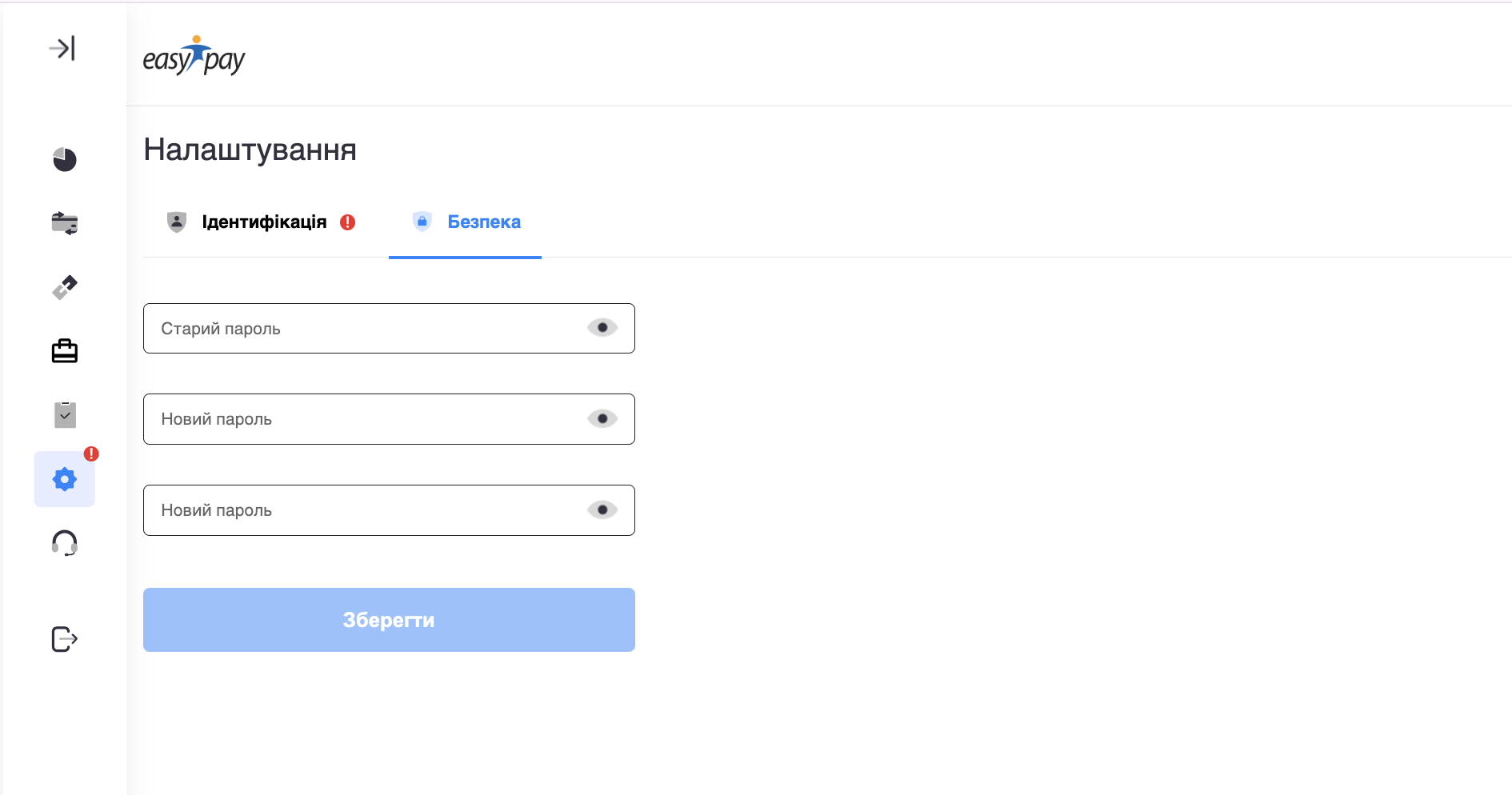Switch to the Ідентифікація tab
The image size is (1512, 795).
pyautogui.click(x=263, y=222)
